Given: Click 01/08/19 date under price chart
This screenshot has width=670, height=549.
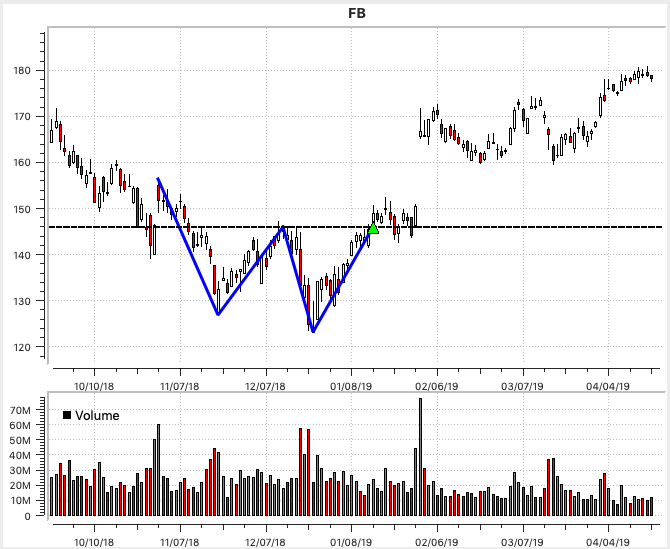Looking at the screenshot, I should click(x=351, y=387).
